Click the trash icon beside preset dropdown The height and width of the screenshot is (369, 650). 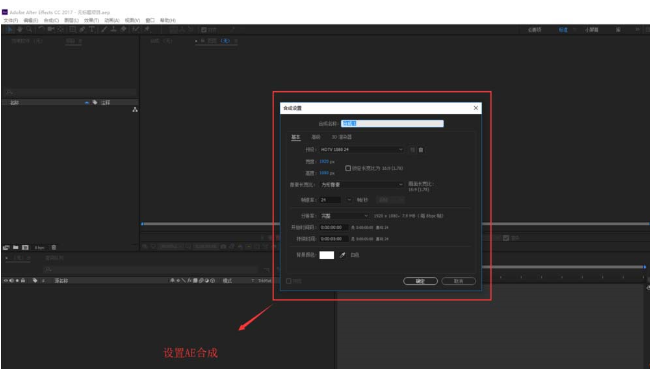coord(421,150)
